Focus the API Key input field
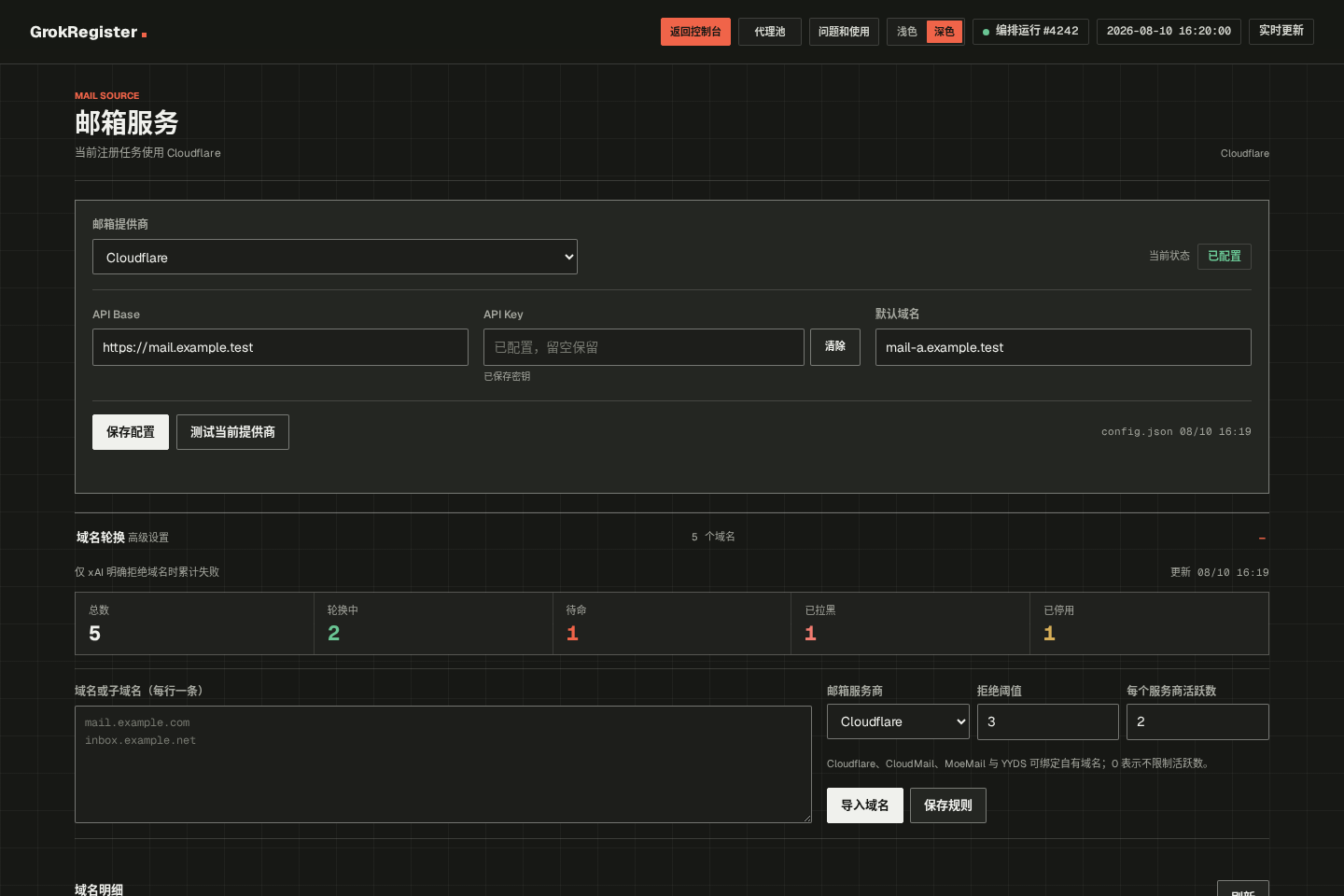The height and width of the screenshot is (896, 1344). tap(644, 347)
